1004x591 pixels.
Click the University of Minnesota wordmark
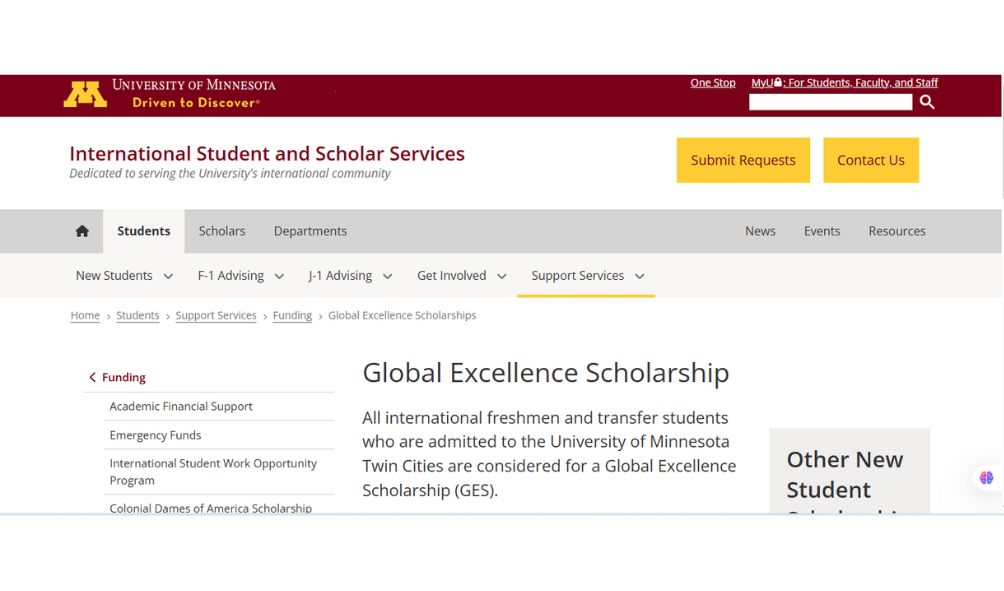pos(193,85)
